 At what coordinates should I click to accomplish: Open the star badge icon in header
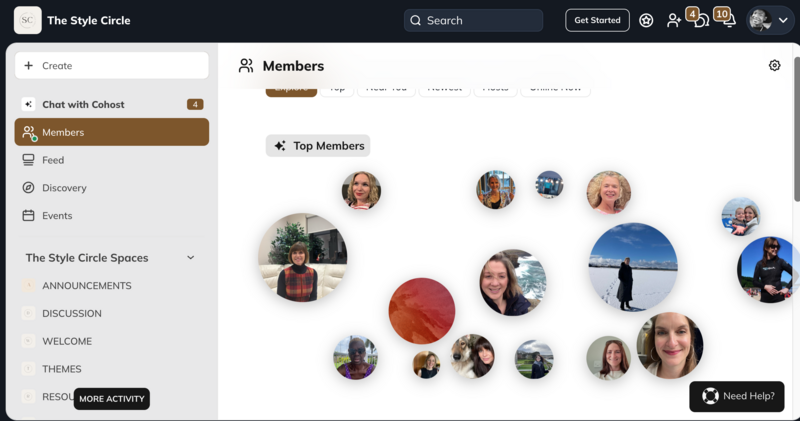pyautogui.click(x=646, y=20)
